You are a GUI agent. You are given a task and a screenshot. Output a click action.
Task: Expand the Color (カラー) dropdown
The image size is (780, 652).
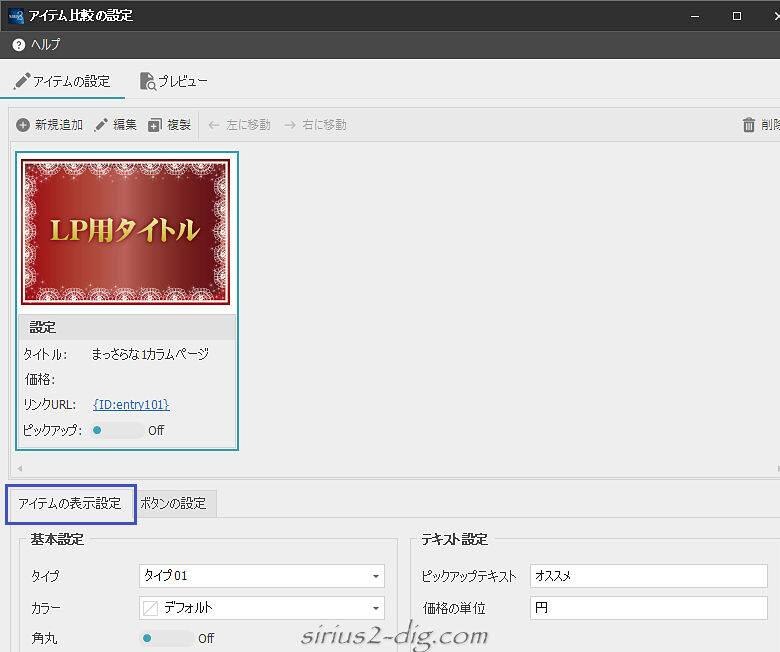pos(261,607)
